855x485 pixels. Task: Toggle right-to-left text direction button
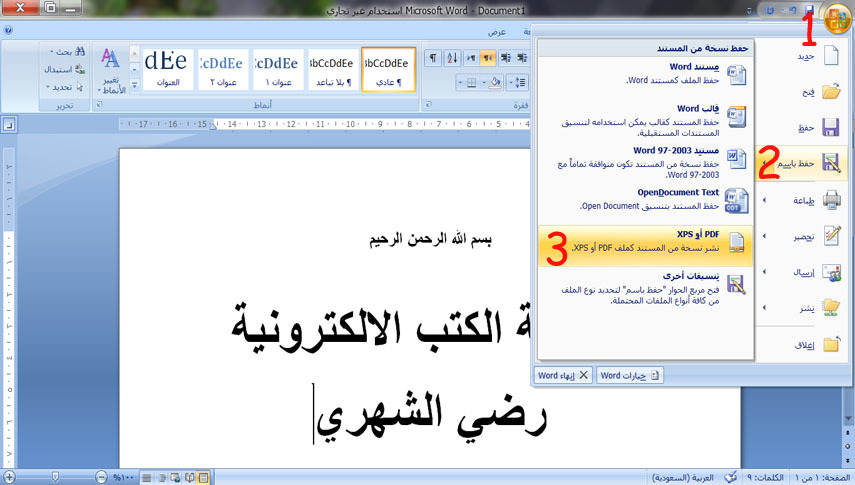click(x=488, y=57)
